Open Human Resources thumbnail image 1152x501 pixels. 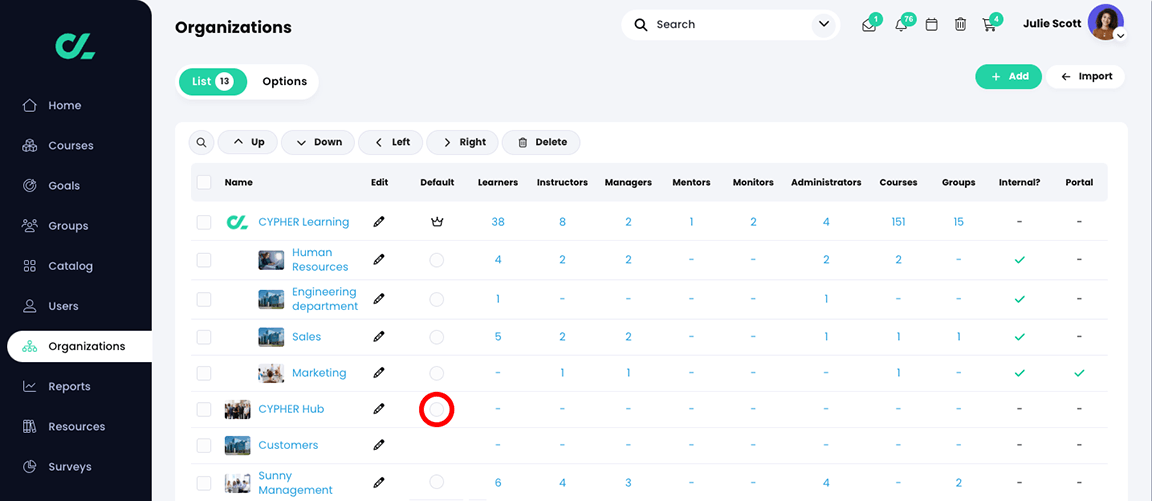click(271, 260)
